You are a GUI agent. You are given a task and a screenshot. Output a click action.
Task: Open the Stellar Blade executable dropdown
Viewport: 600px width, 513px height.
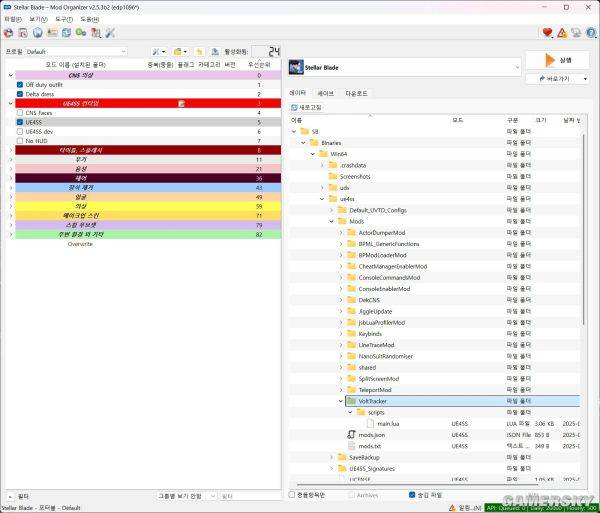pos(404,67)
